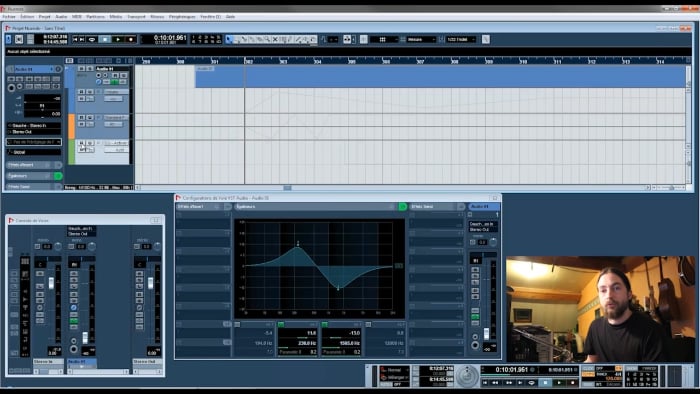Open the Audio menu

pos(61,17)
